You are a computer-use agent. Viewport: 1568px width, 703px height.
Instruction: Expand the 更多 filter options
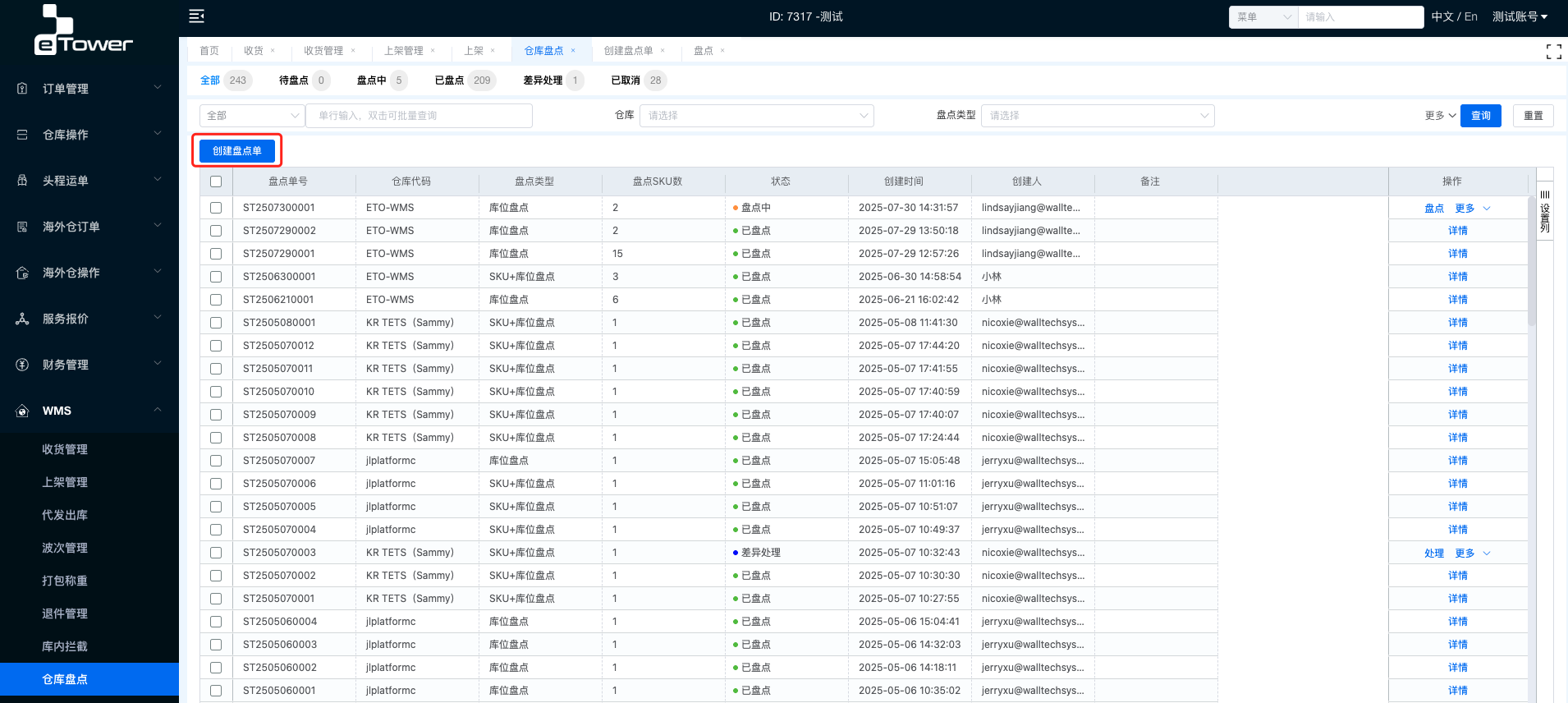click(x=1440, y=116)
